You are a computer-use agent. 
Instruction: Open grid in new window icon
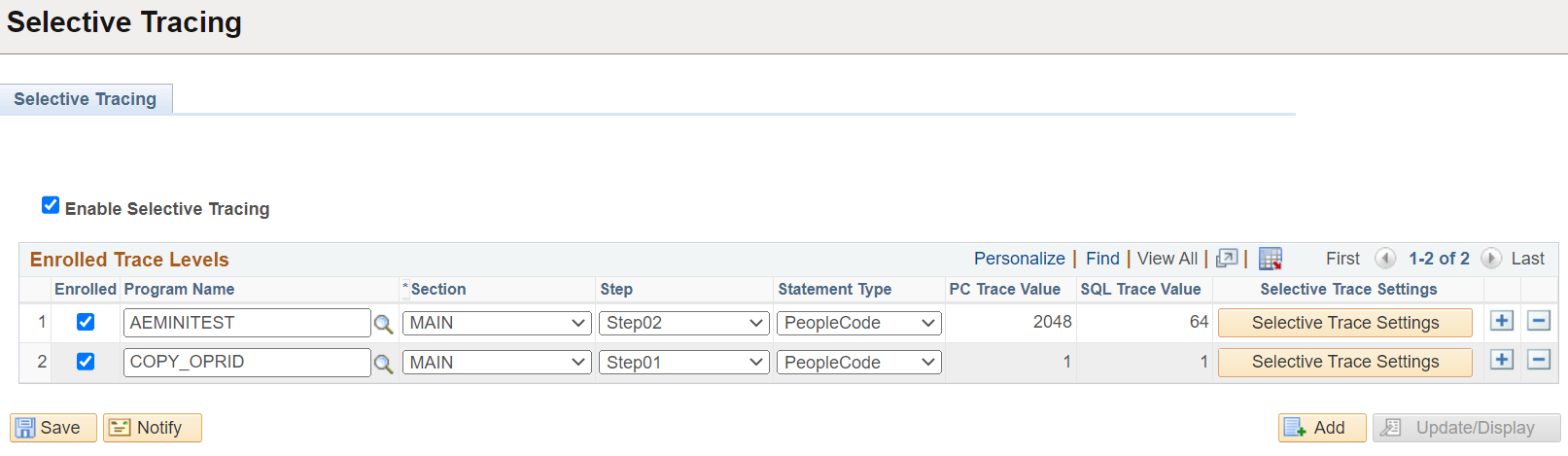coord(1227,259)
